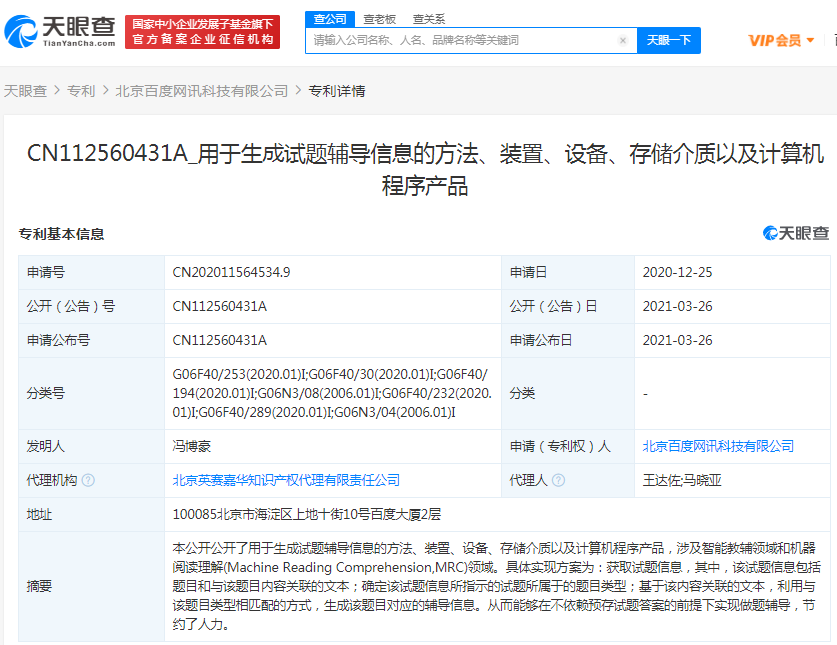Click the 天眼一下 search button
The height and width of the screenshot is (645, 837).
[x=668, y=40]
